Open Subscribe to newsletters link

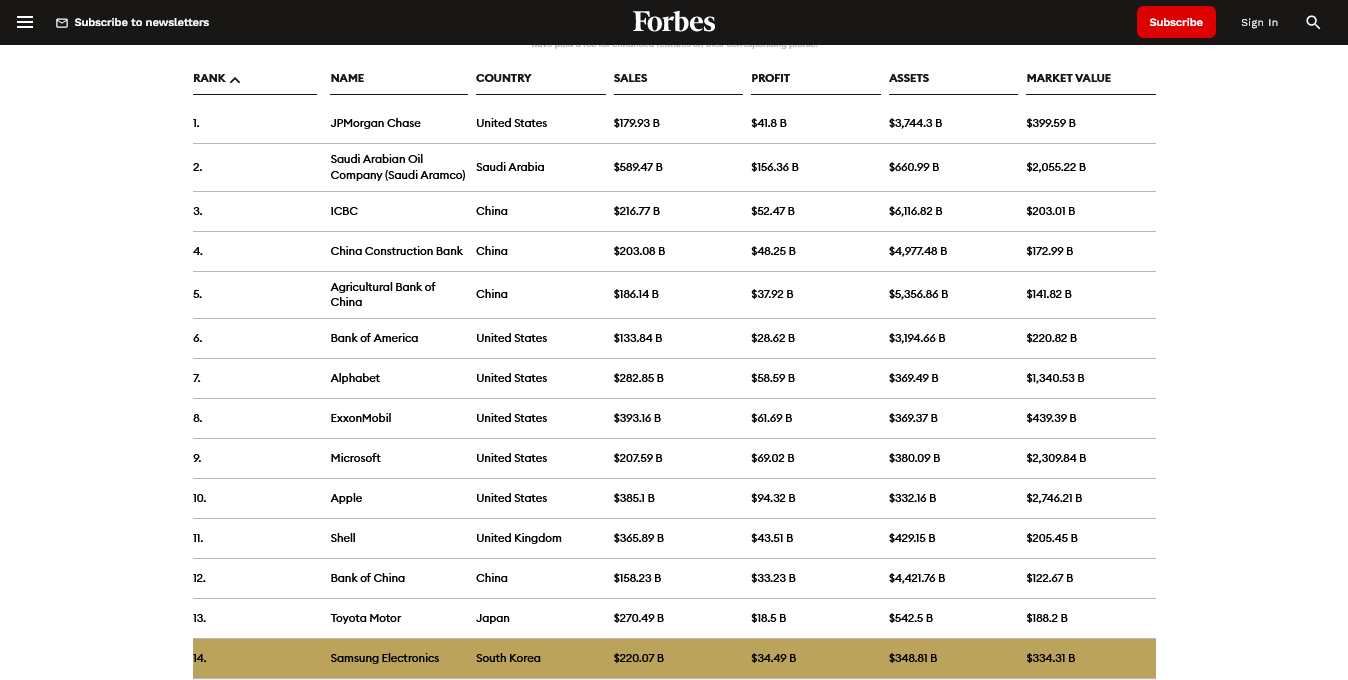pyautogui.click(x=141, y=23)
